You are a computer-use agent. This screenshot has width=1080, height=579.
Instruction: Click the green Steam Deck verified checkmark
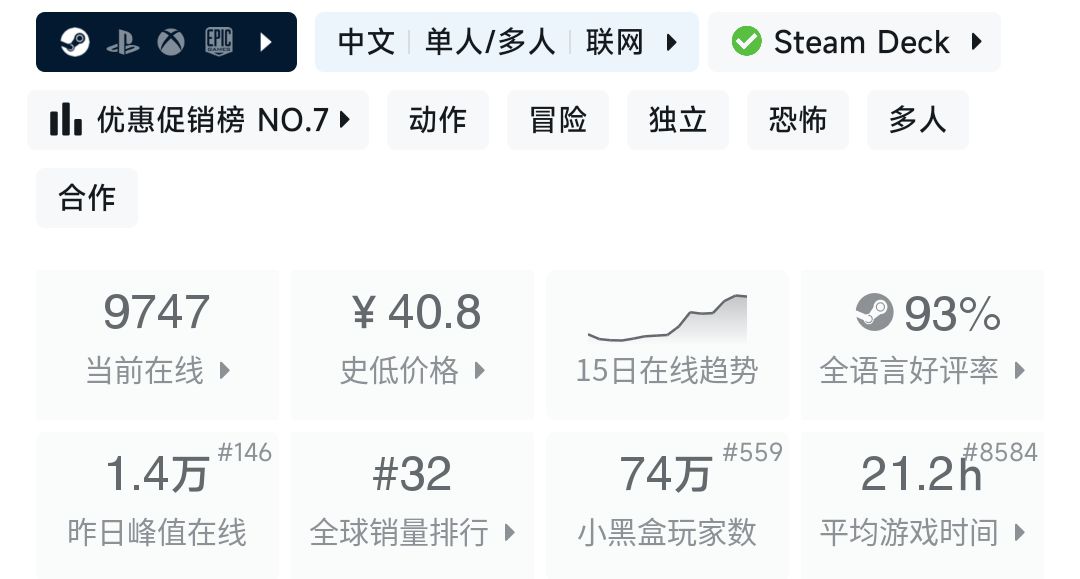click(746, 42)
